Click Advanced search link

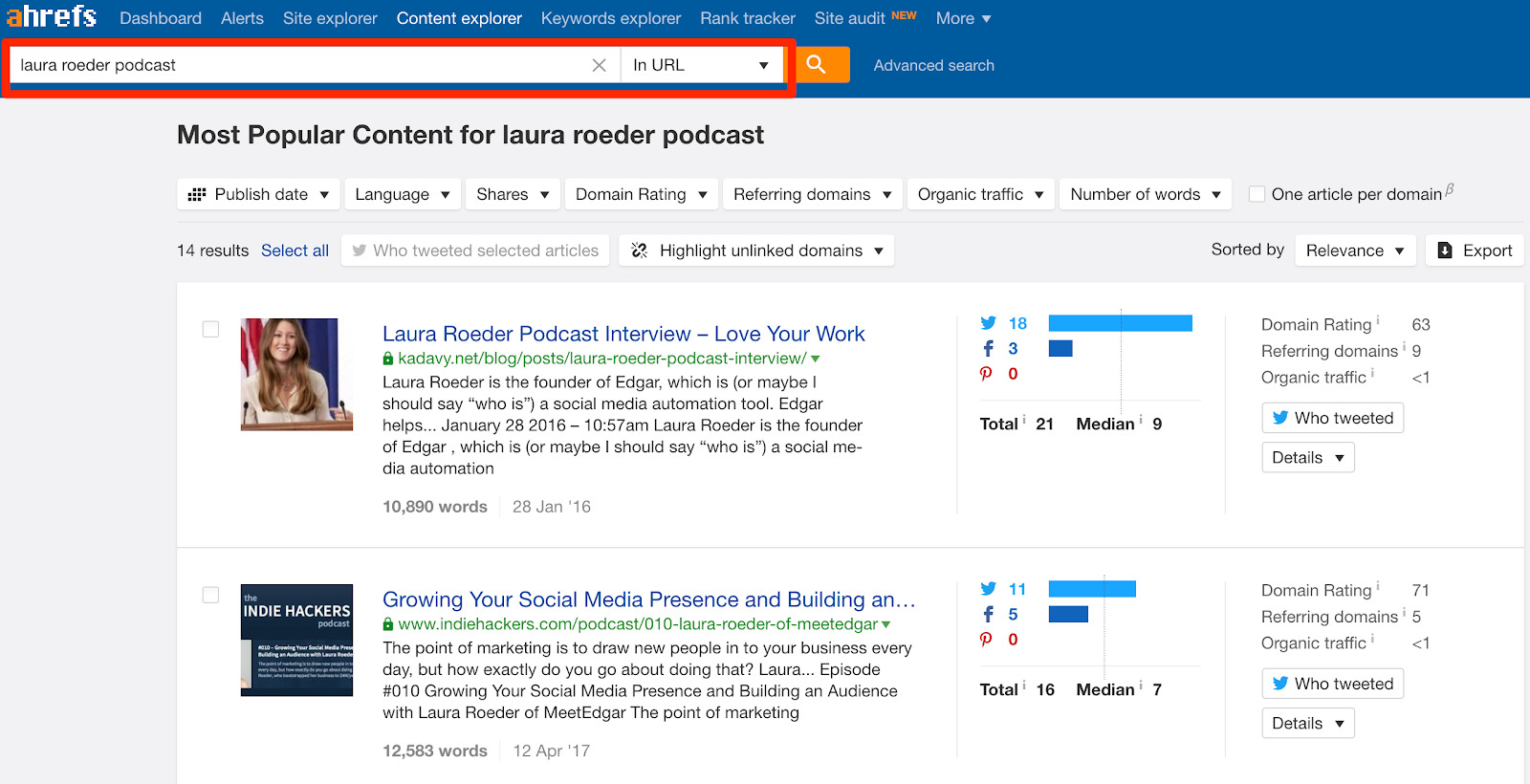point(934,65)
